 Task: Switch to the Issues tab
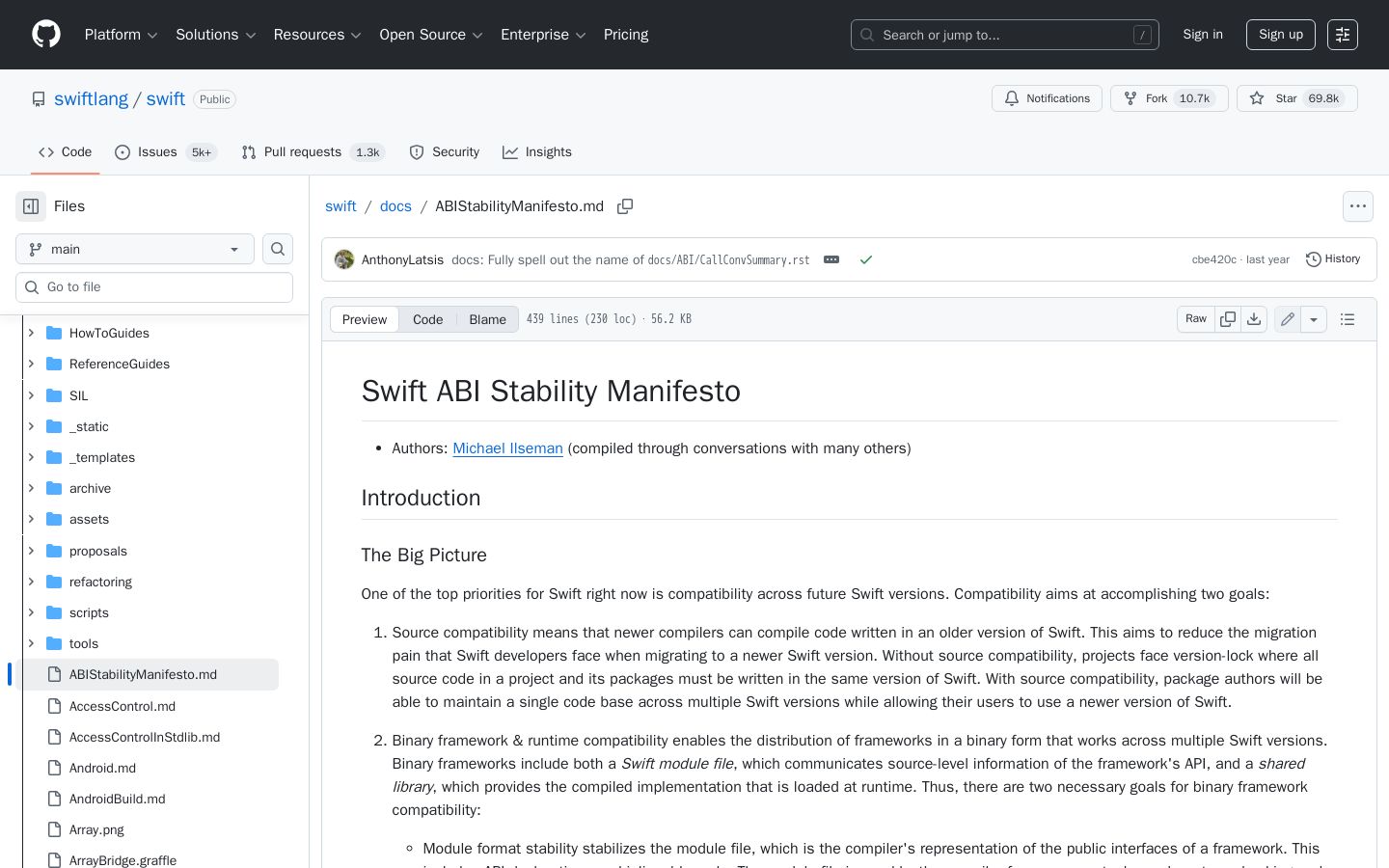click(166, 152)
